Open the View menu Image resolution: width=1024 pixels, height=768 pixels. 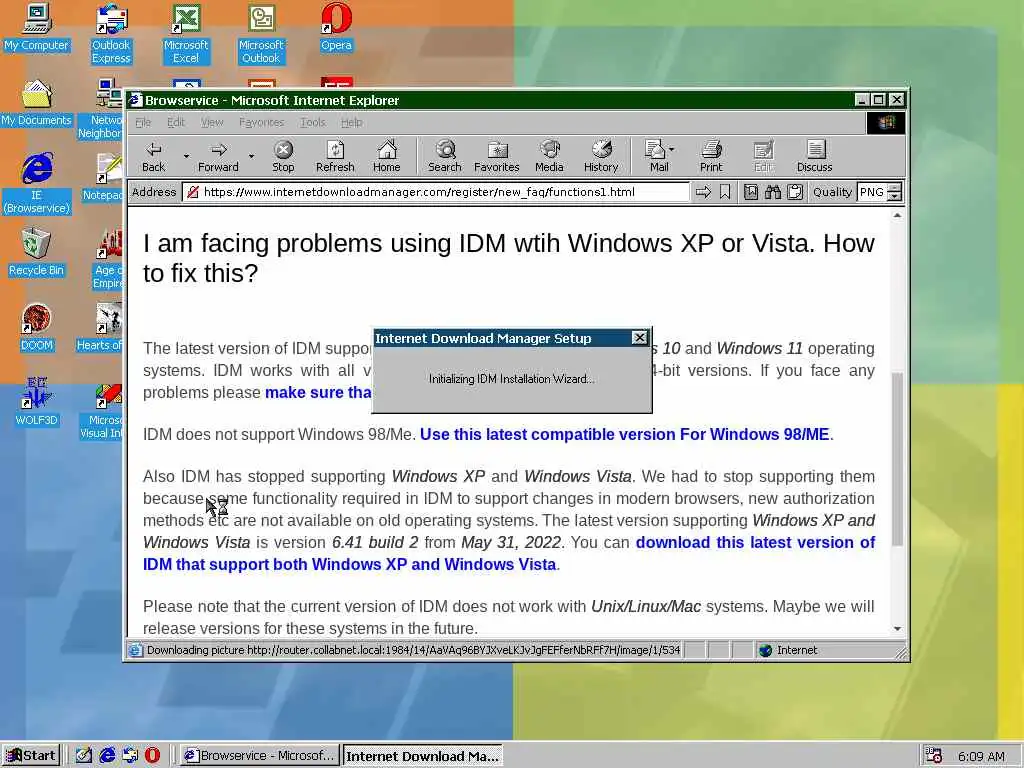212,122
